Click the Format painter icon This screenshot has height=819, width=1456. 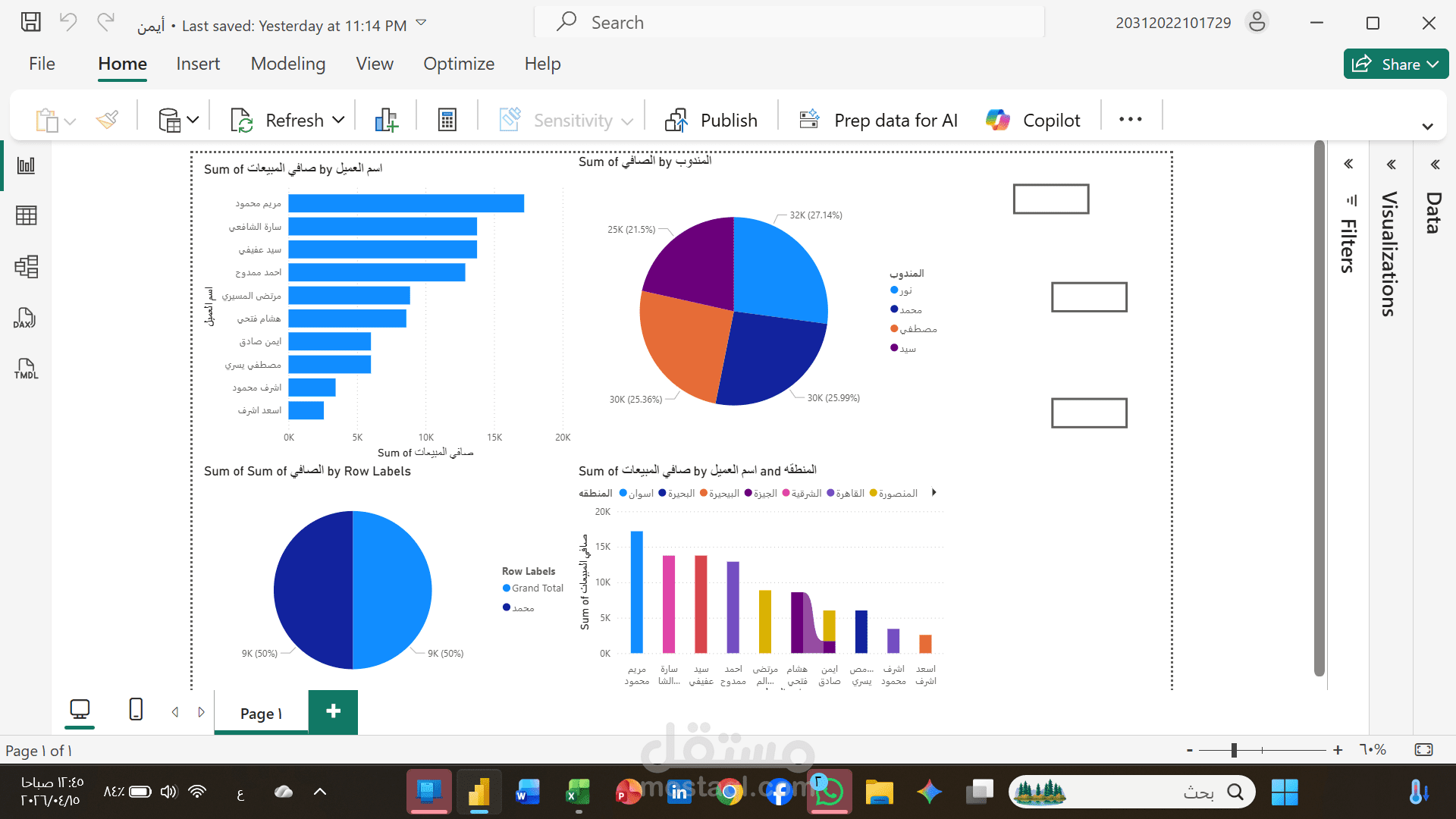tap(108, 120)
